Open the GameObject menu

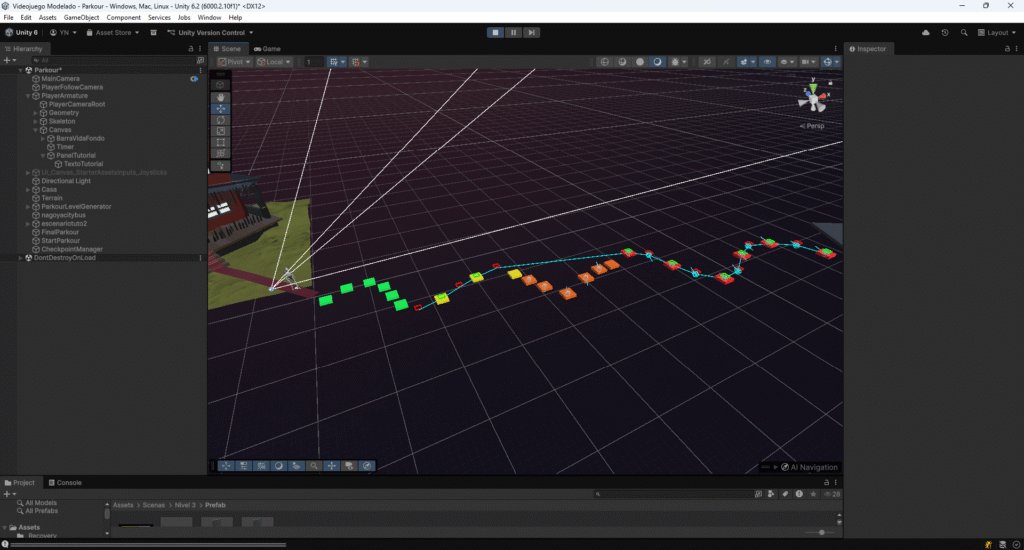click(81, 17)
